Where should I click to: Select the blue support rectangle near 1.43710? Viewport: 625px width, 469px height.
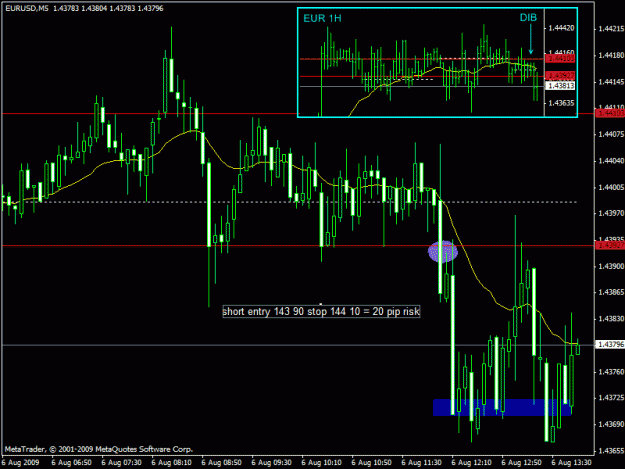tap(502, 407)
